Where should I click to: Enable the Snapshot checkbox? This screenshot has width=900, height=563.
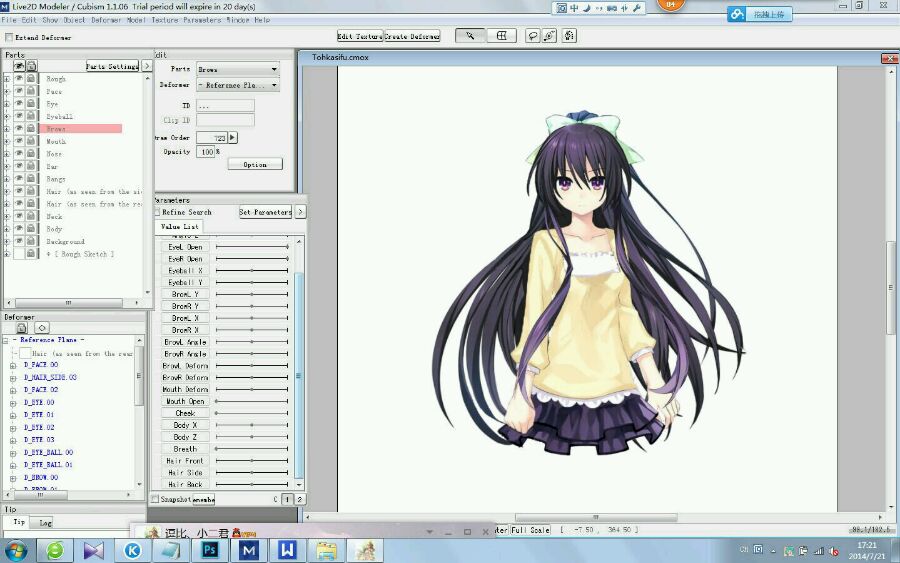(154, 499)
